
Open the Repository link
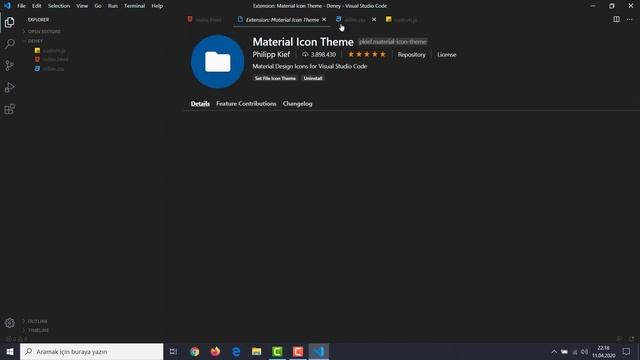click(411, 54)
